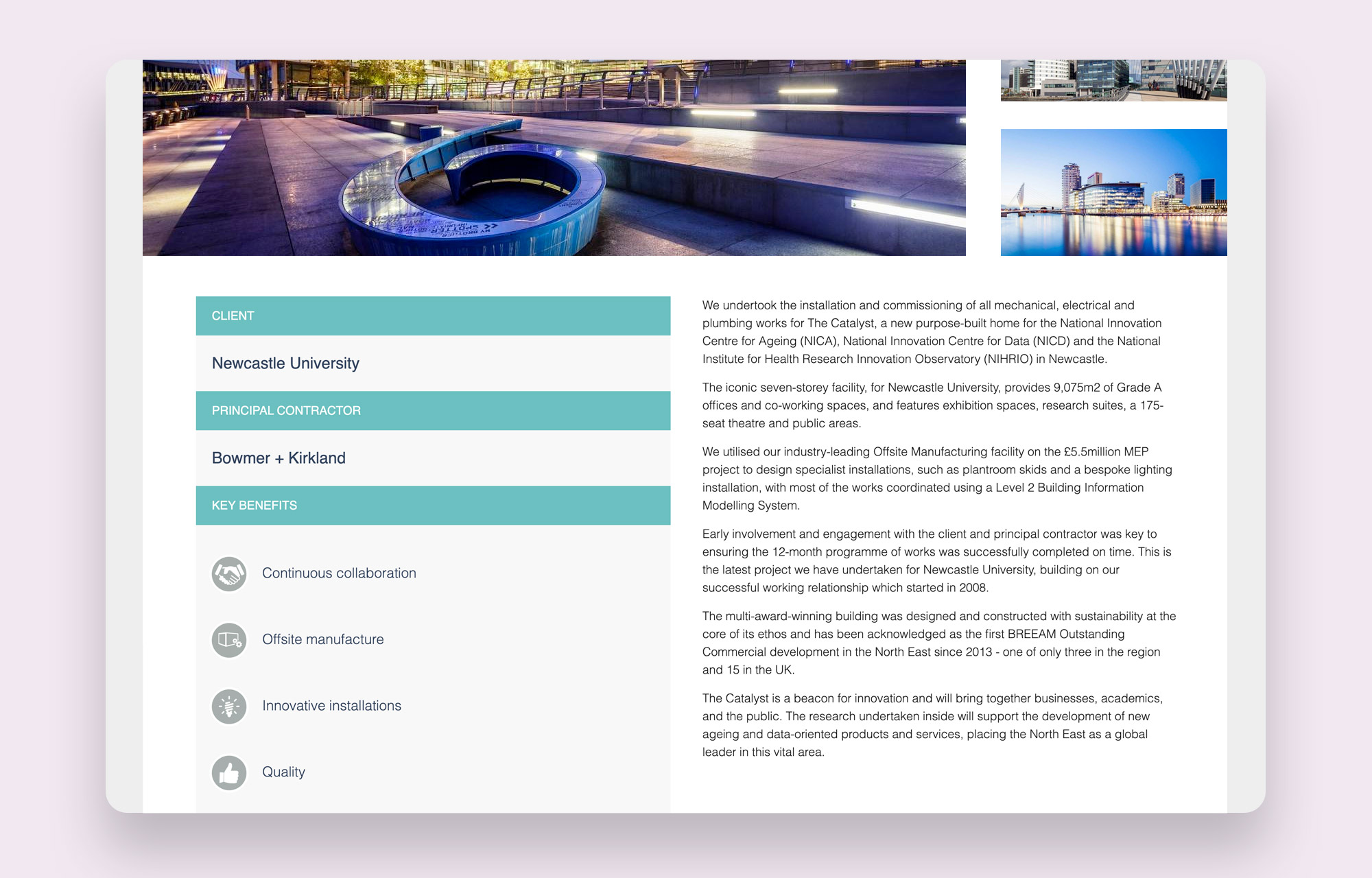Click the truck Offsite manufacture icon
Image resolution: width=1372 pixels, height=878 pixels.
(229, 640)
